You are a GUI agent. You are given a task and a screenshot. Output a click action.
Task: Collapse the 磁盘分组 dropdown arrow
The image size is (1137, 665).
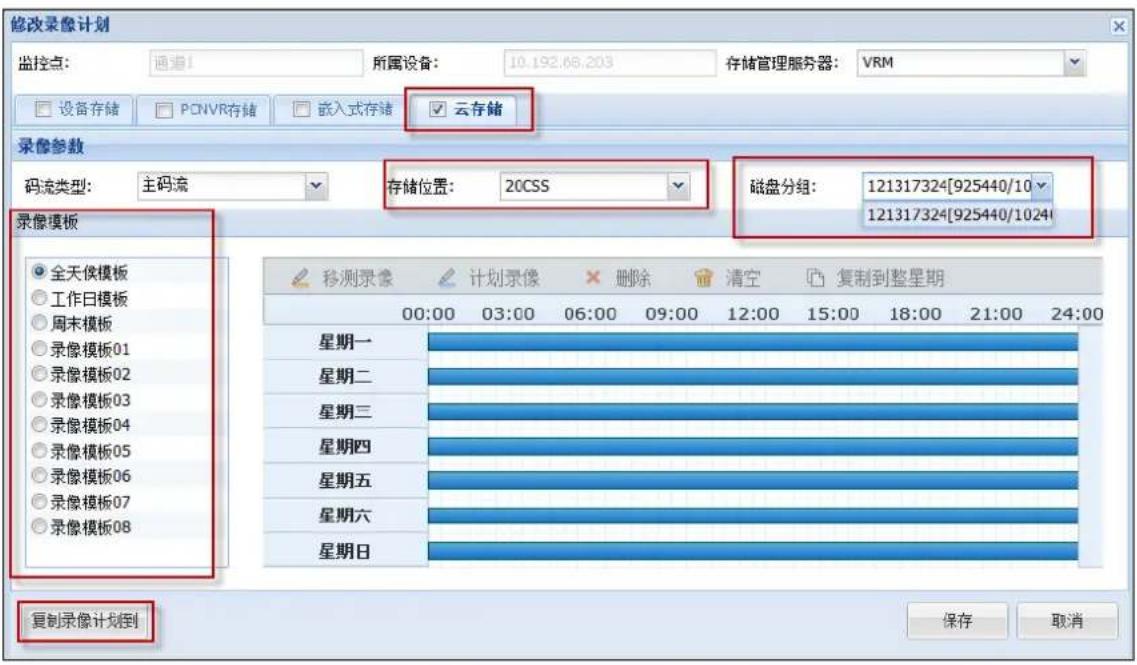coord(1041,186)
